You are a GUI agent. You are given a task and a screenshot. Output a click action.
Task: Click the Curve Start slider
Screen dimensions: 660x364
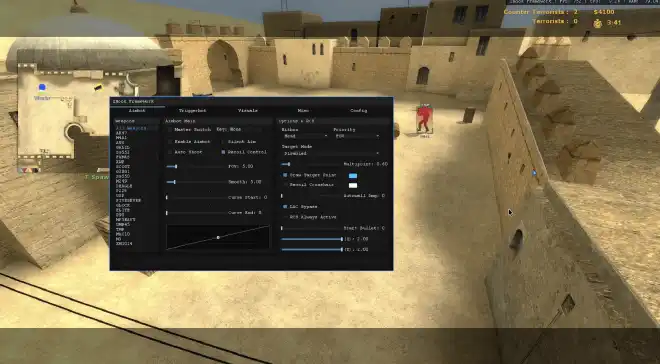196,197
